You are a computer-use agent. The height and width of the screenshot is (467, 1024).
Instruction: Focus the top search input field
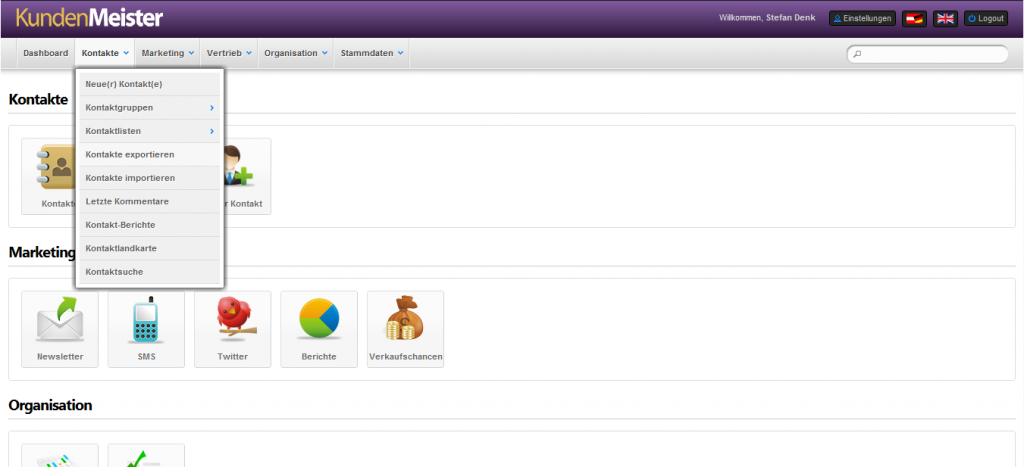[x=927, y=54]
